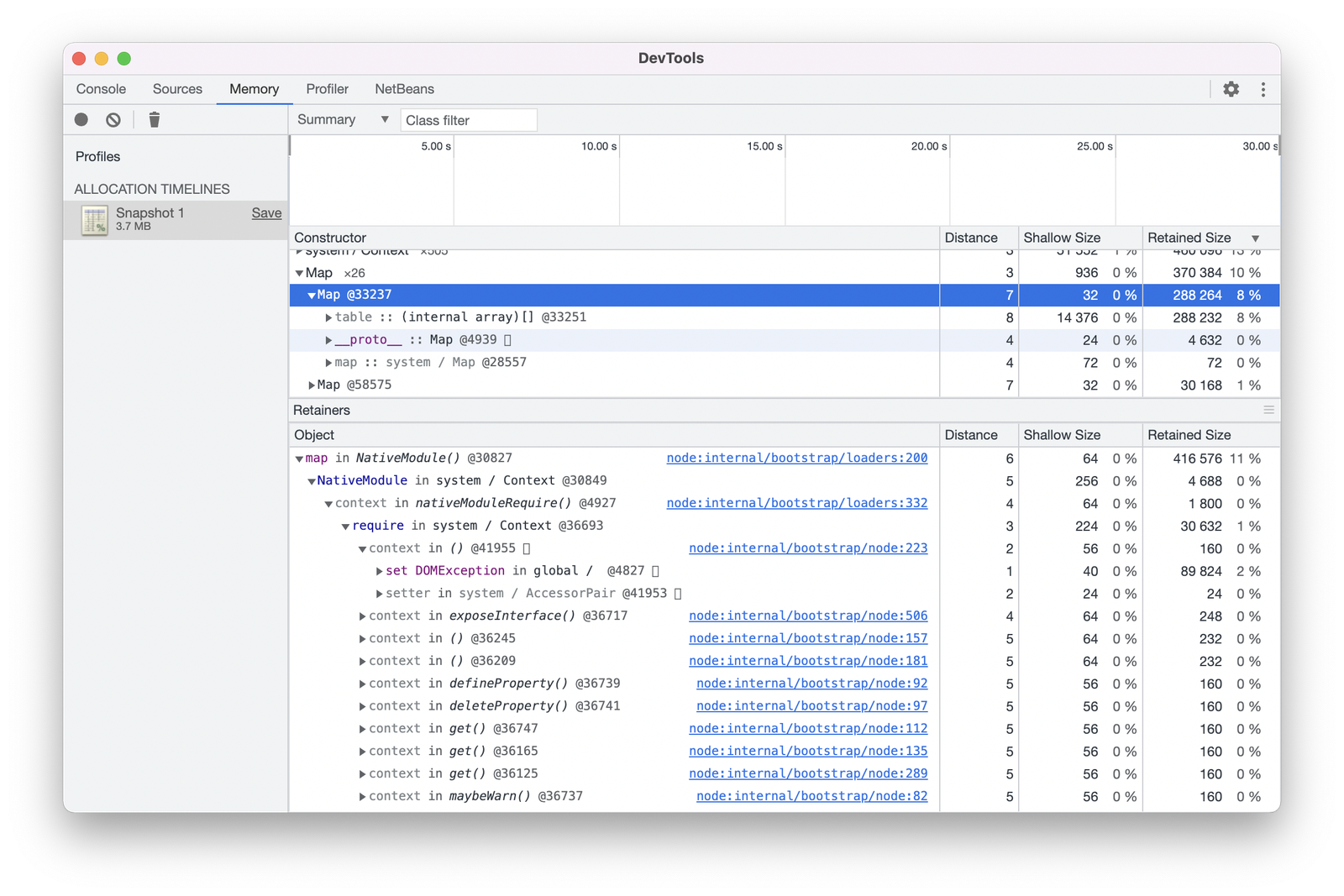This screenshot has height=896, width=1344.
Task: Click the 25.00 s timeline marker
Action: tap(1095, 146)
